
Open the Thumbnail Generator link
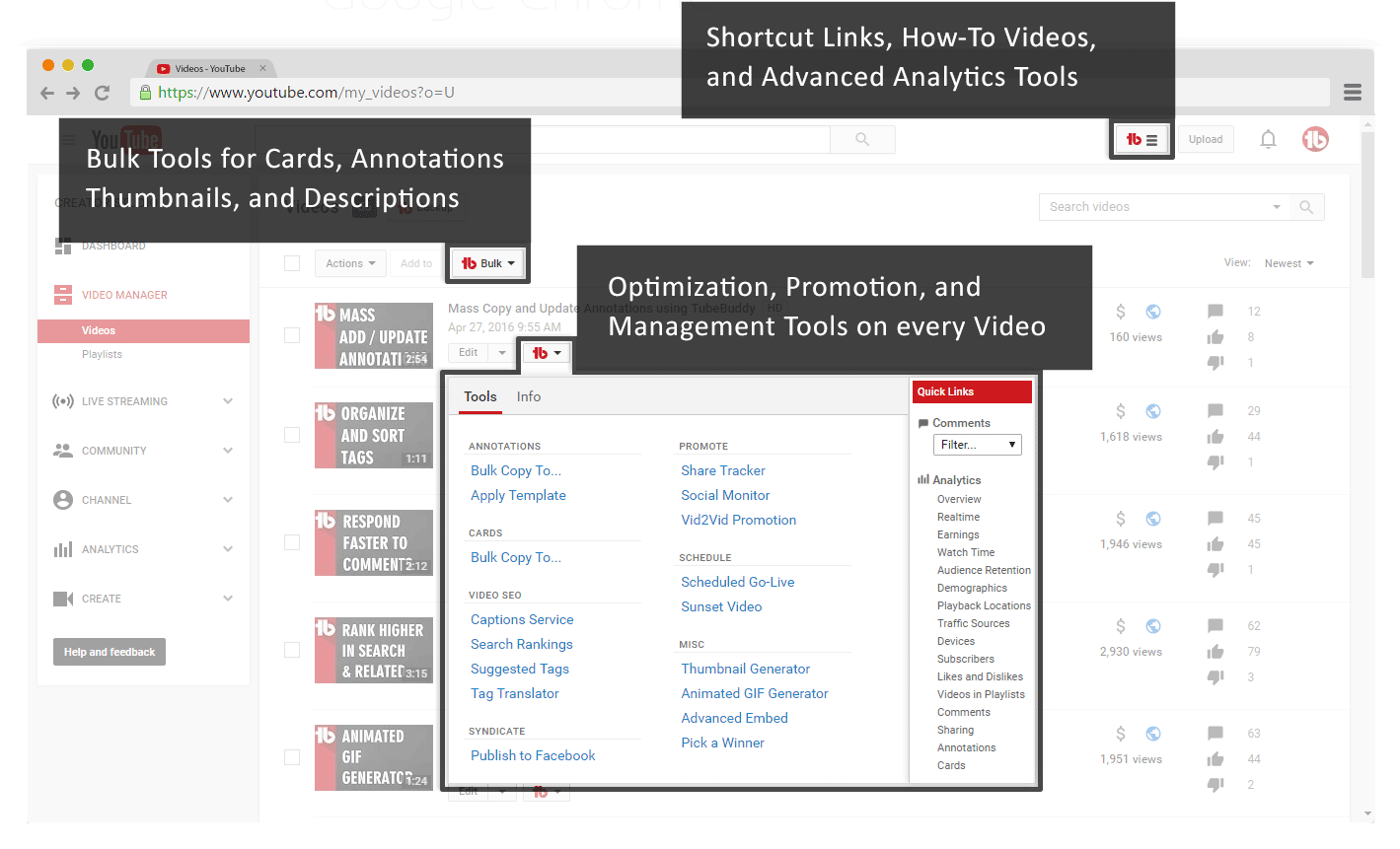coord(745,669)
